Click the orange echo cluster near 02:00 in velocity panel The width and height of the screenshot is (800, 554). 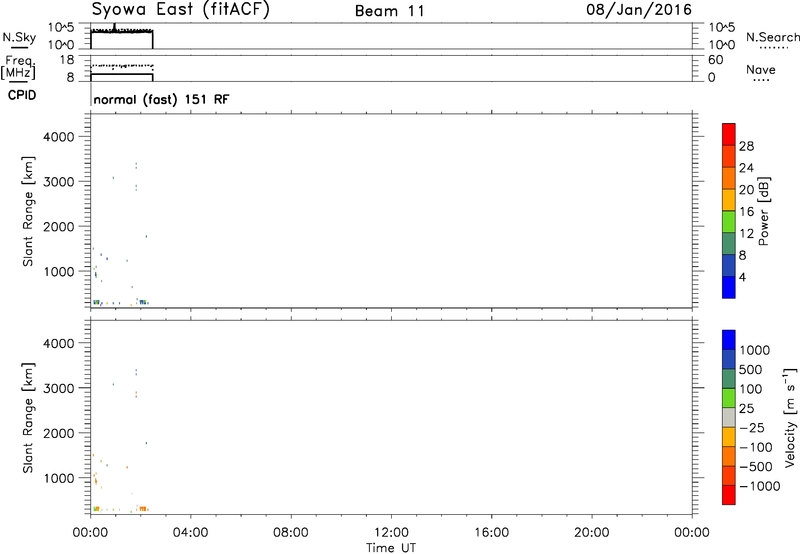[143, 509]
